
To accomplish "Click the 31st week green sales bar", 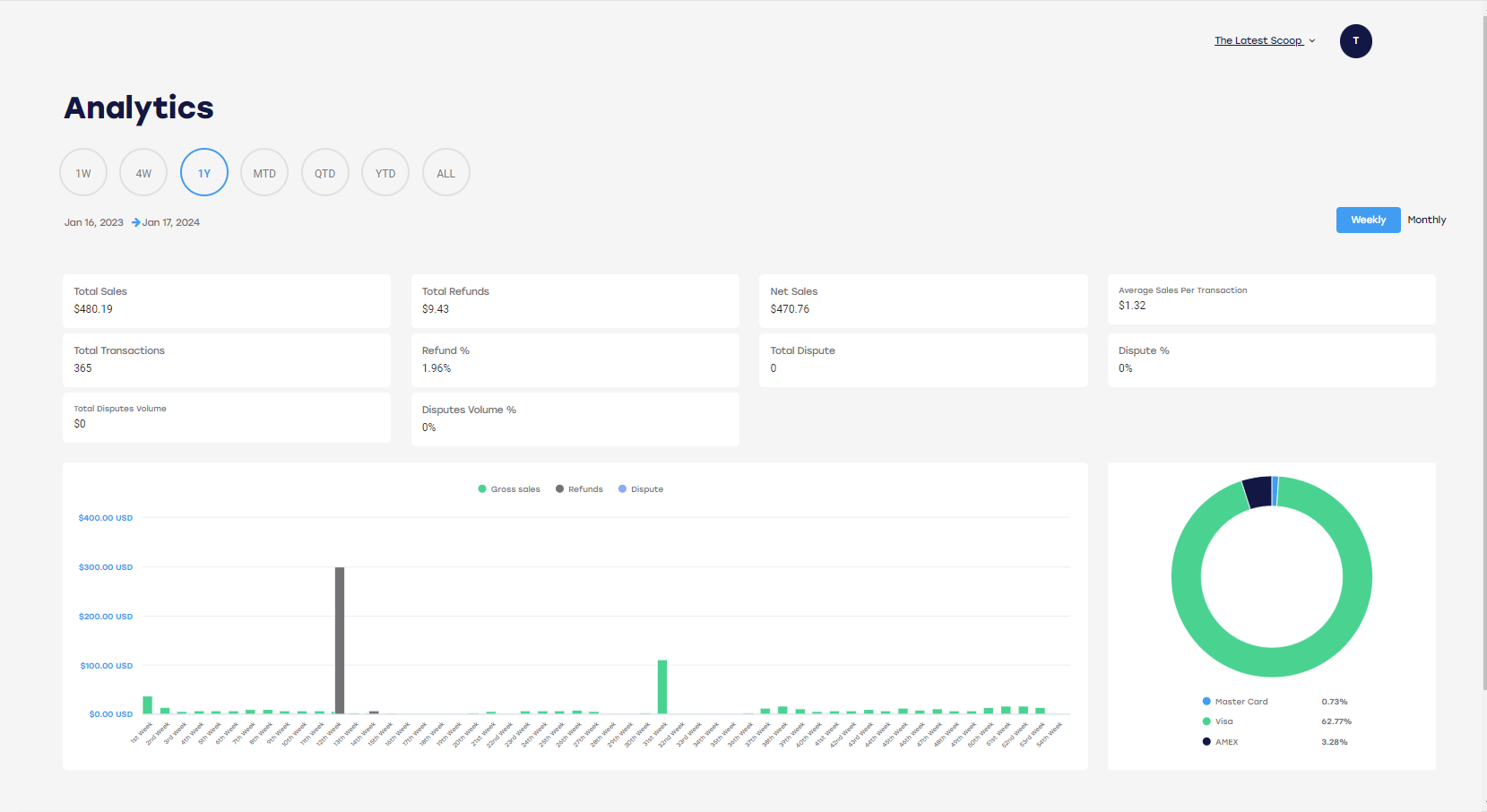I will point(662,687).
